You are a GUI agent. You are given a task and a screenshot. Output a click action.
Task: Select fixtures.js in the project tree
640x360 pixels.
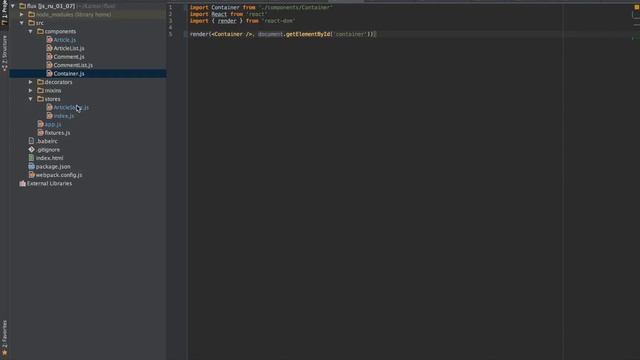[x=57, y=133]
